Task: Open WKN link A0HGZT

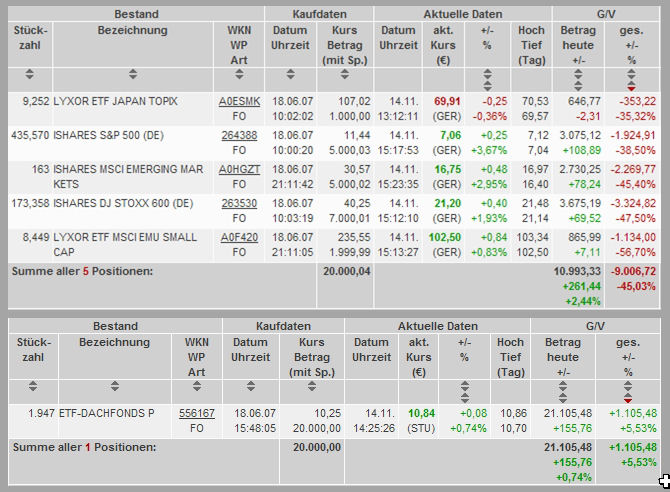Action: pyautogui.click(x=239, y=170)
